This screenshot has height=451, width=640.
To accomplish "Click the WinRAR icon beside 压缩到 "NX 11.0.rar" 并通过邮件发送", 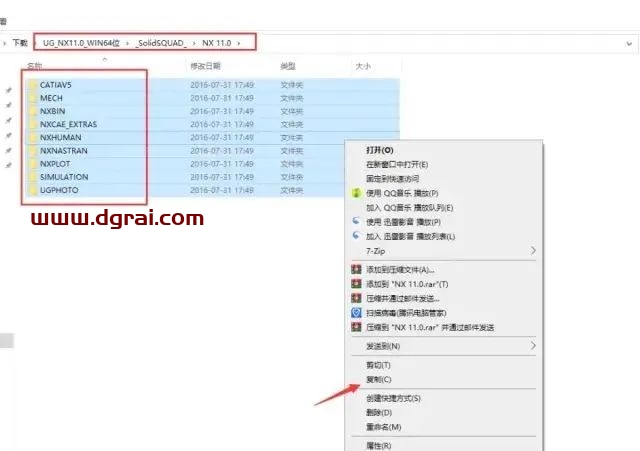I will (x=356, y=327).
